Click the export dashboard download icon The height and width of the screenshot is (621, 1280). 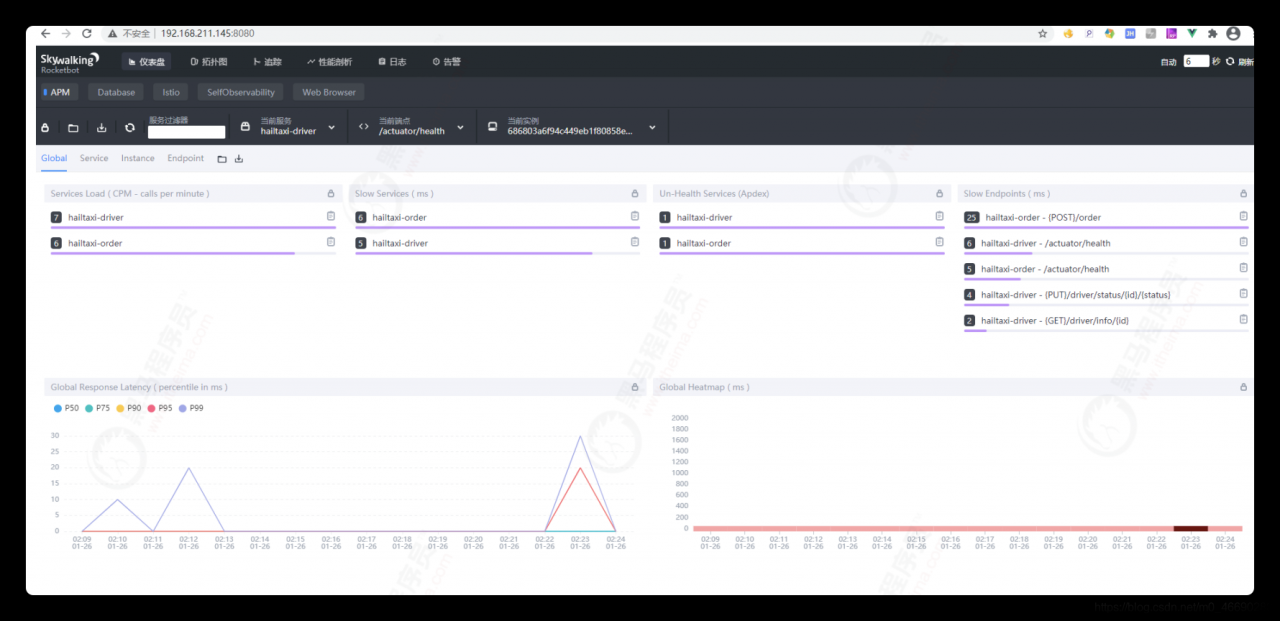[101, 128]
